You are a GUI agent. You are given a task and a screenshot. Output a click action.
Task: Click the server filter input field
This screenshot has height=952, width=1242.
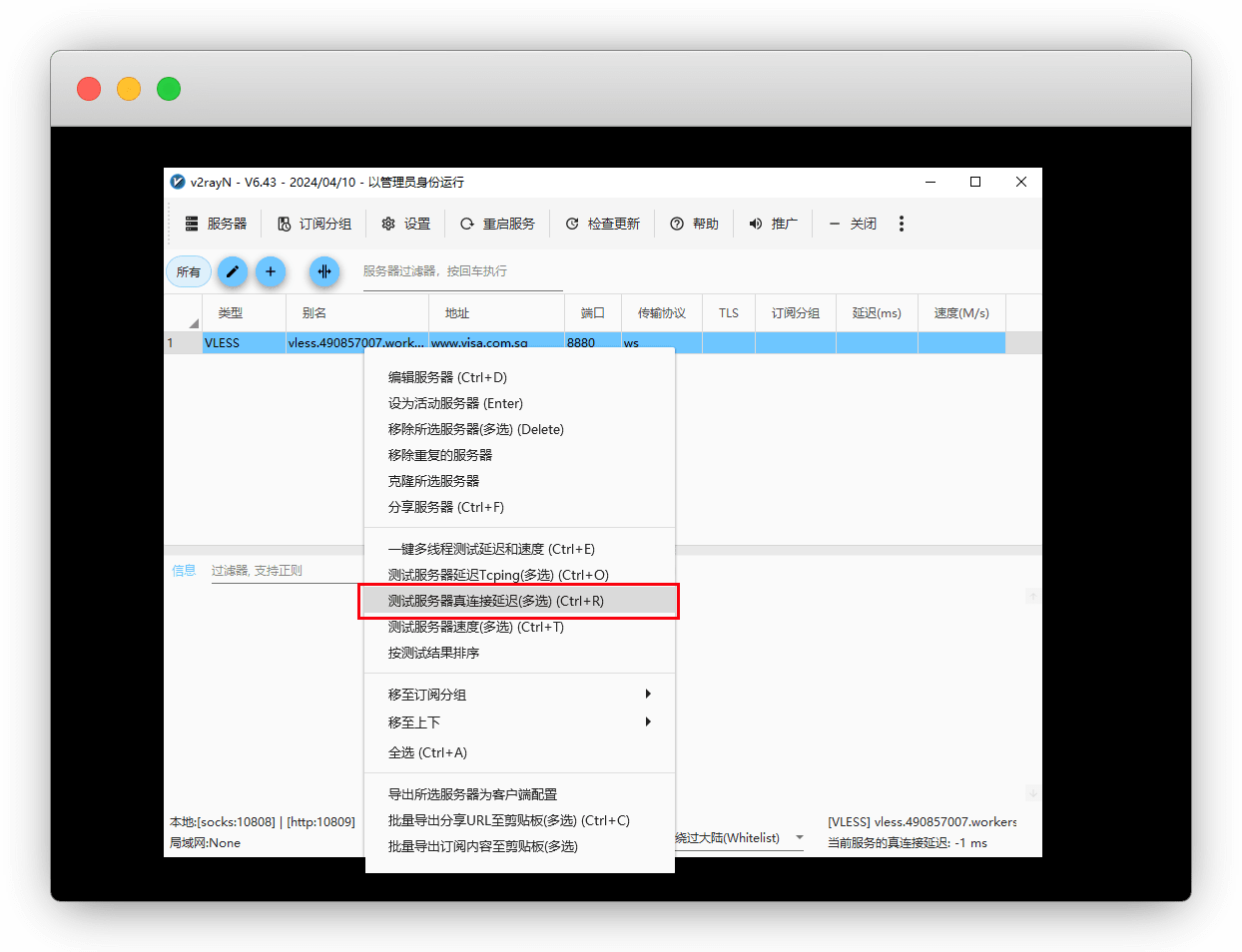(462, 271)
